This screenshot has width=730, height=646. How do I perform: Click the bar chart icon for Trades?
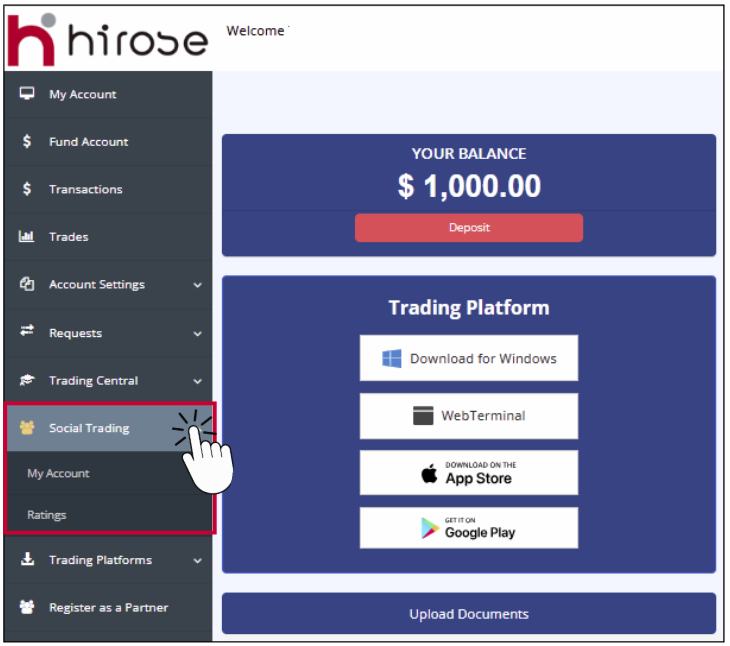[x=27, y=237]
